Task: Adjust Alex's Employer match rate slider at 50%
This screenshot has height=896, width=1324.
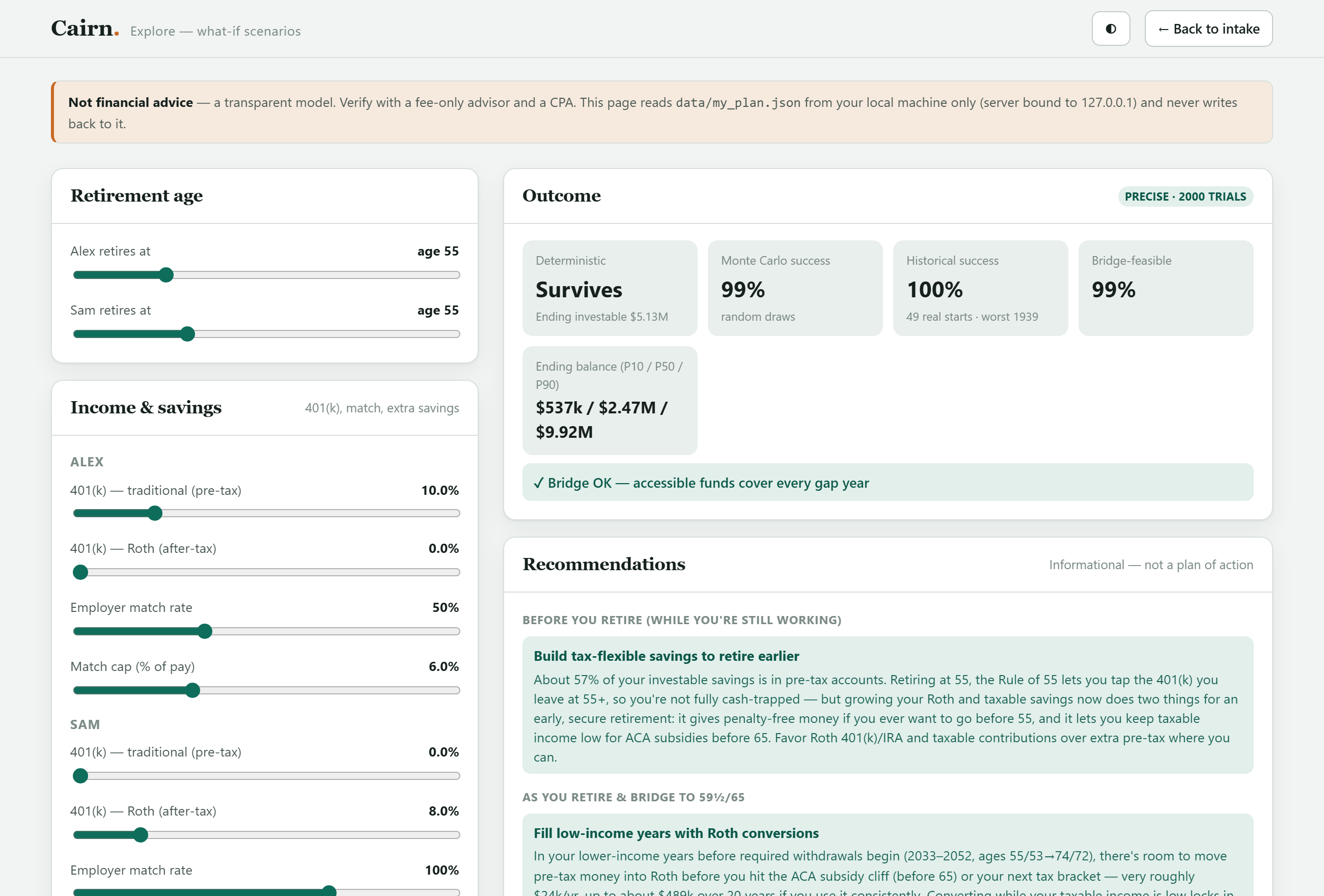Action: pyautogui.click(x=267, y=631)
